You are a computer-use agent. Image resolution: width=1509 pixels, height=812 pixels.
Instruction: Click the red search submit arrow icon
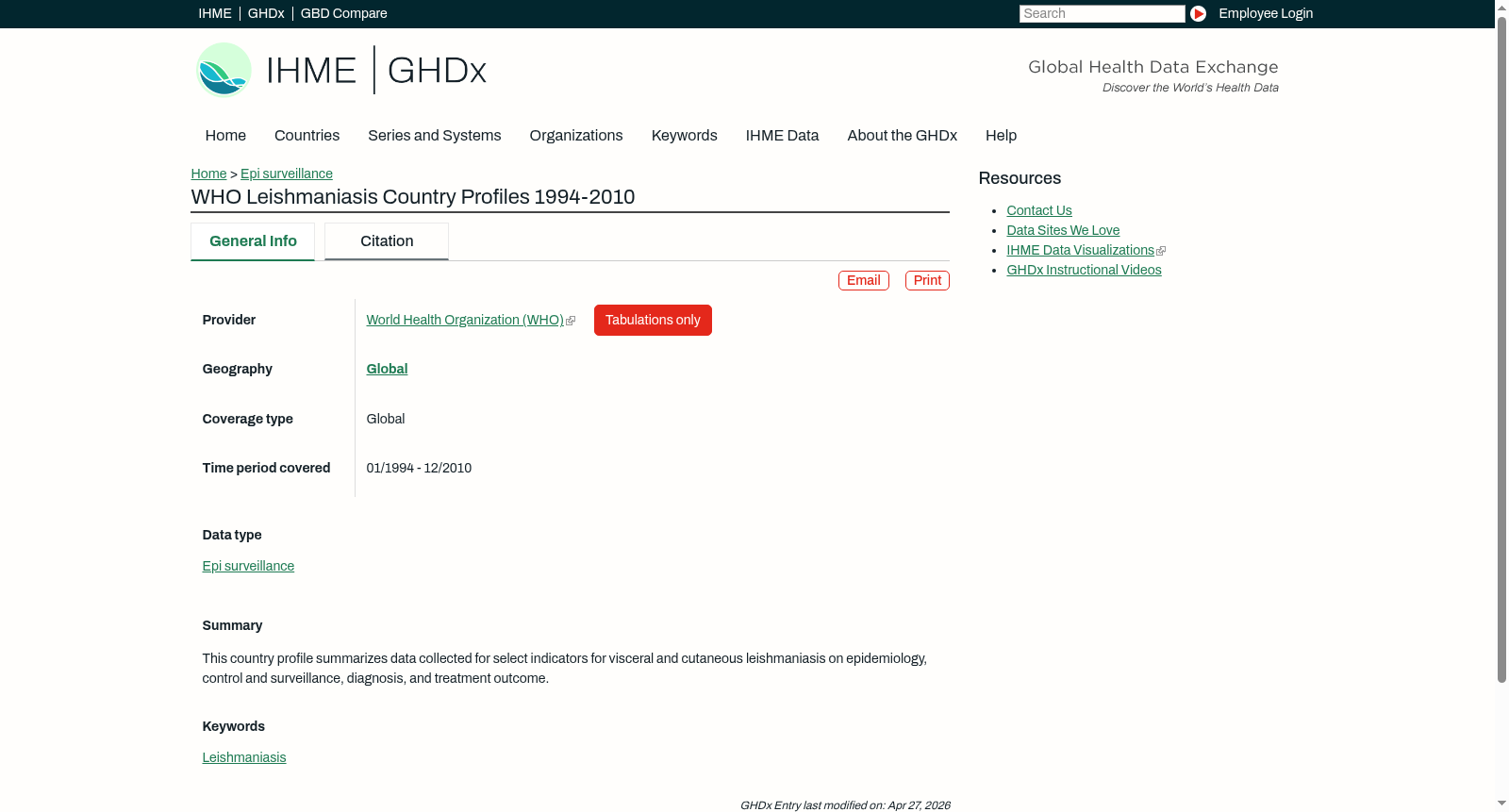tap(1198, 13)
